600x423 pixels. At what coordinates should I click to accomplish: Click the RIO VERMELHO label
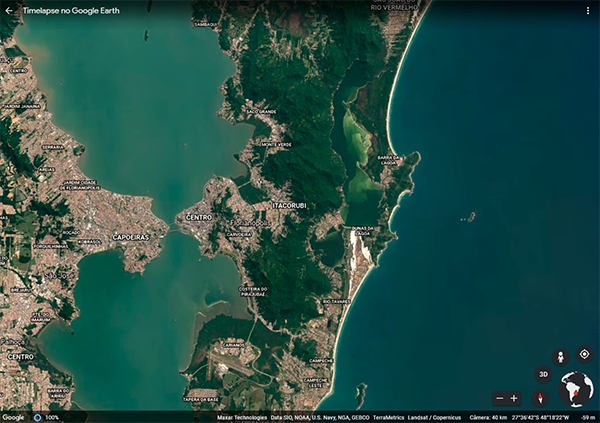coord(394,7)
